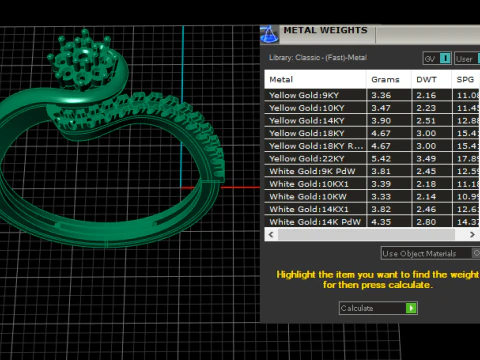Click the 5.42 grams value

381,159
